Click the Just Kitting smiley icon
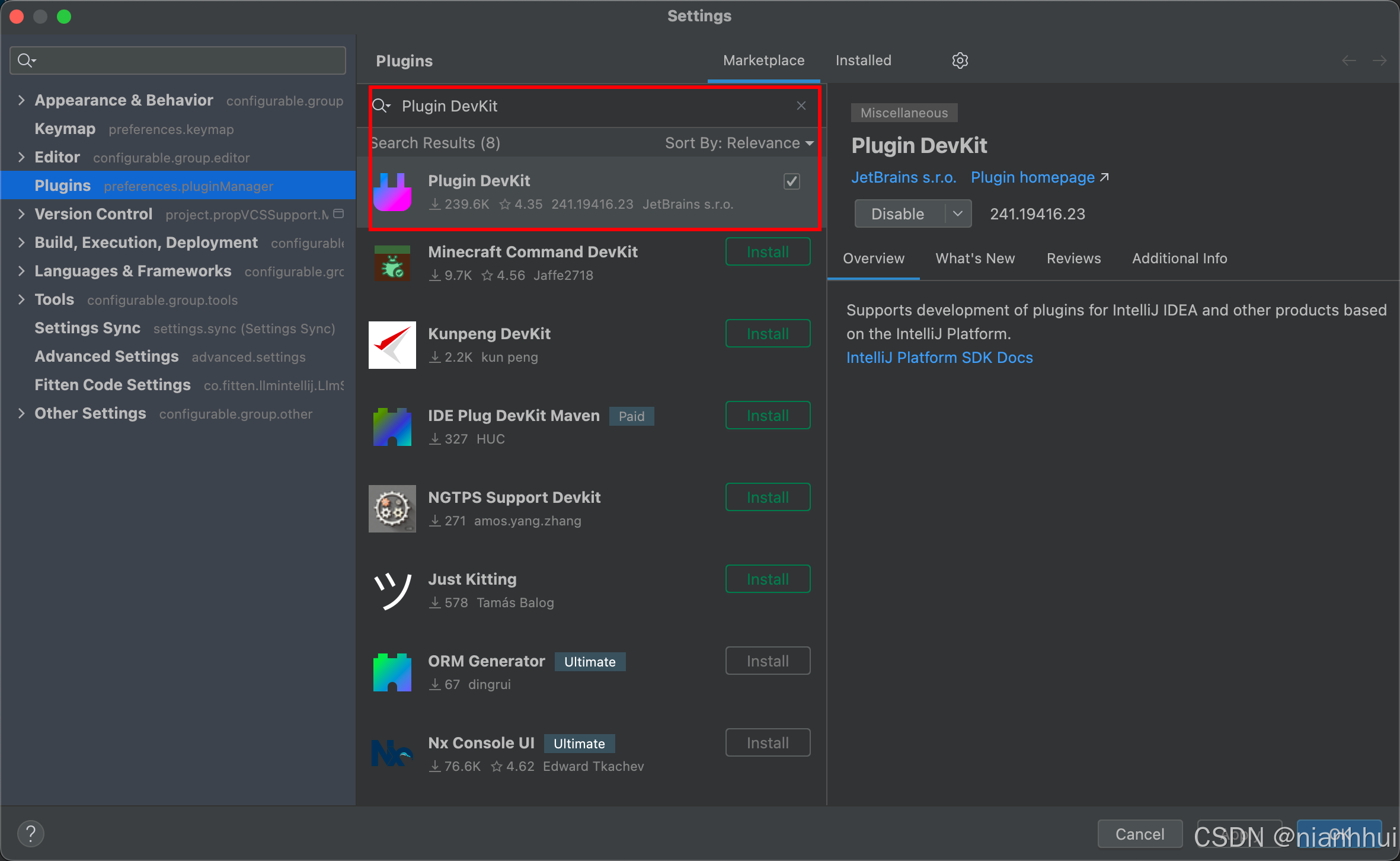The height and width of the screenshot is (861, 1400). click(x=392, y=590)
